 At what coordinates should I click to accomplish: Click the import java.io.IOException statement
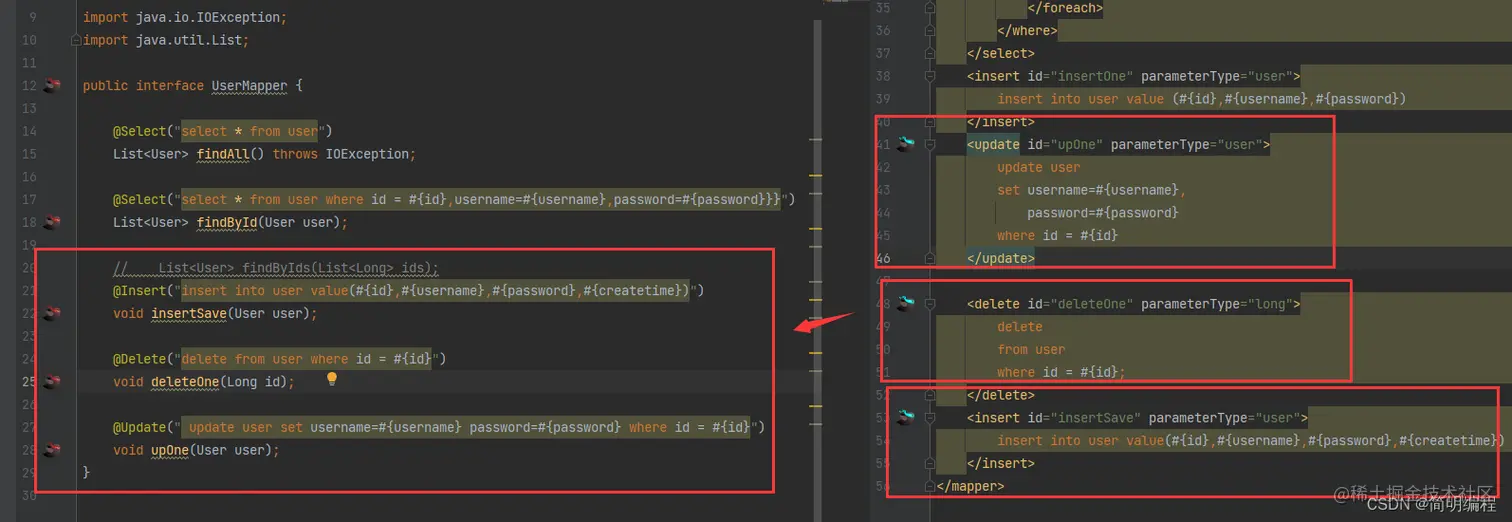tap(185, 18)
